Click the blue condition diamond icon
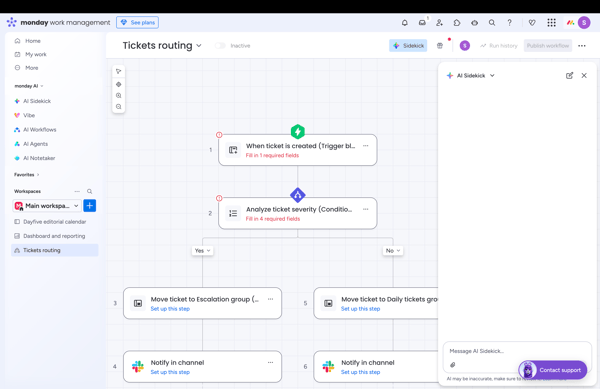Viewport: 600px width, 389px height. [298, 195]
